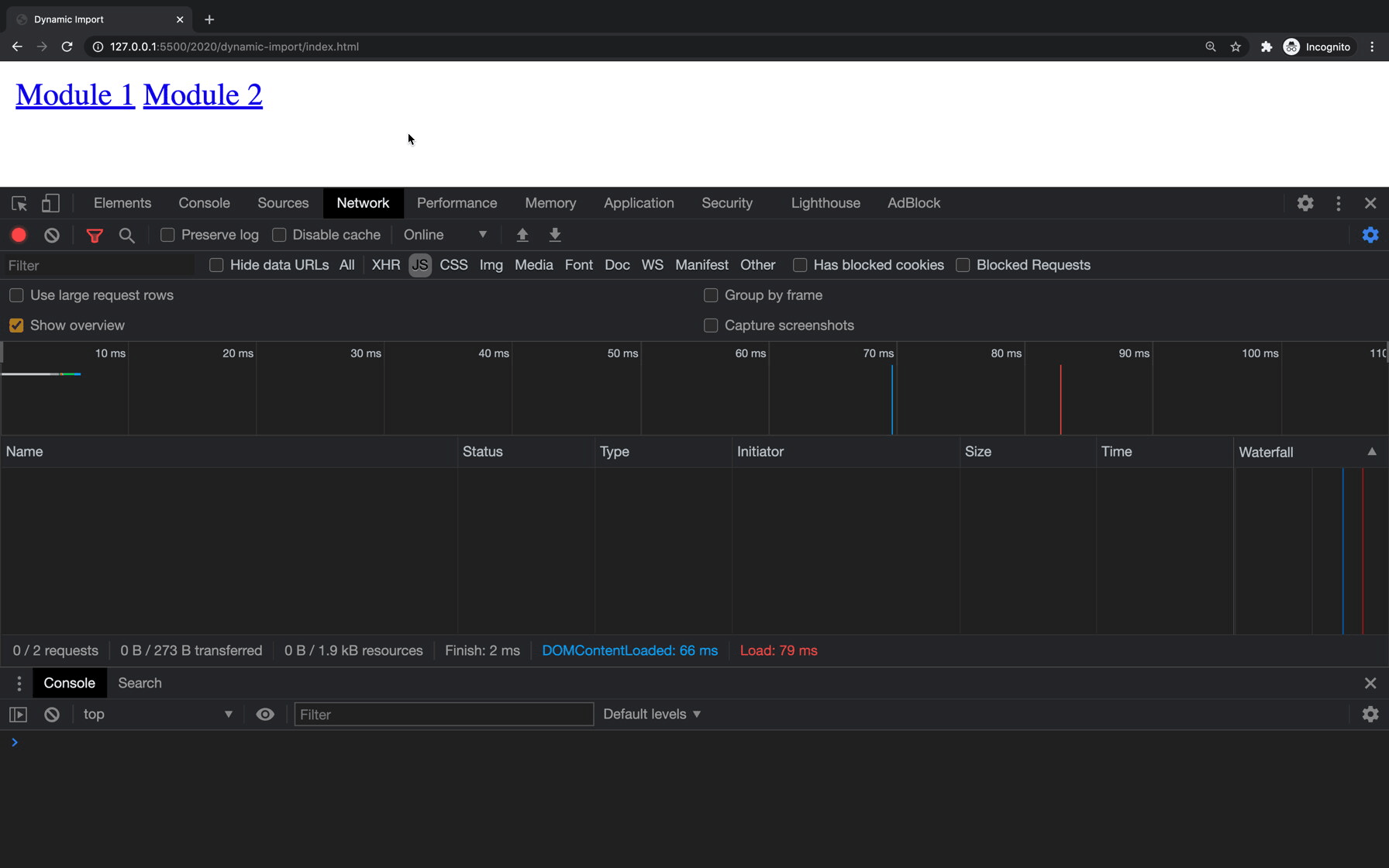Screen dimensions: 1389x868
Task: Open network search with magnifier icon
Action: [127, 235]
